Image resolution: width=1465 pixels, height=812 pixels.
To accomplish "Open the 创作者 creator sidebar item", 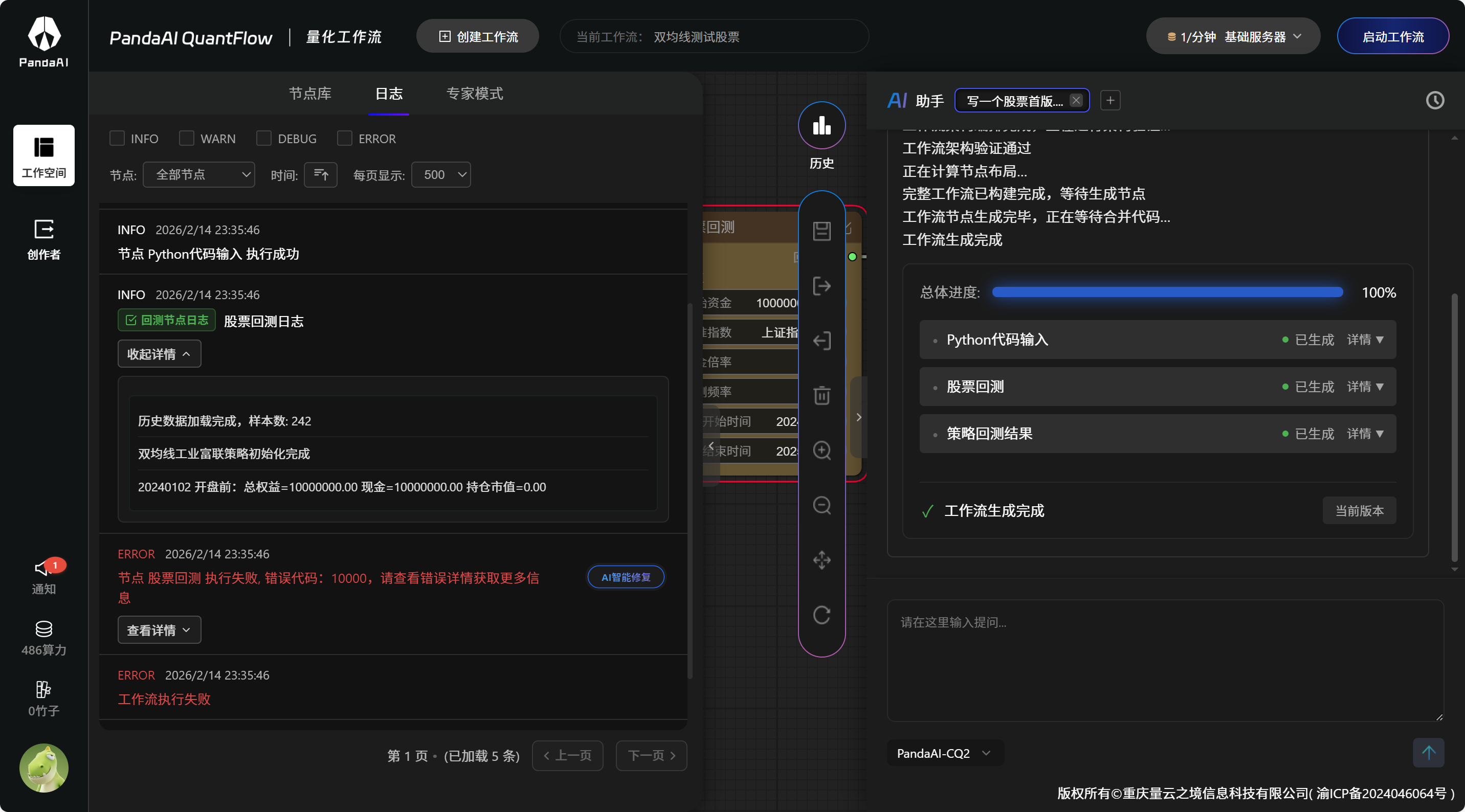I will [x=44, y=239].
